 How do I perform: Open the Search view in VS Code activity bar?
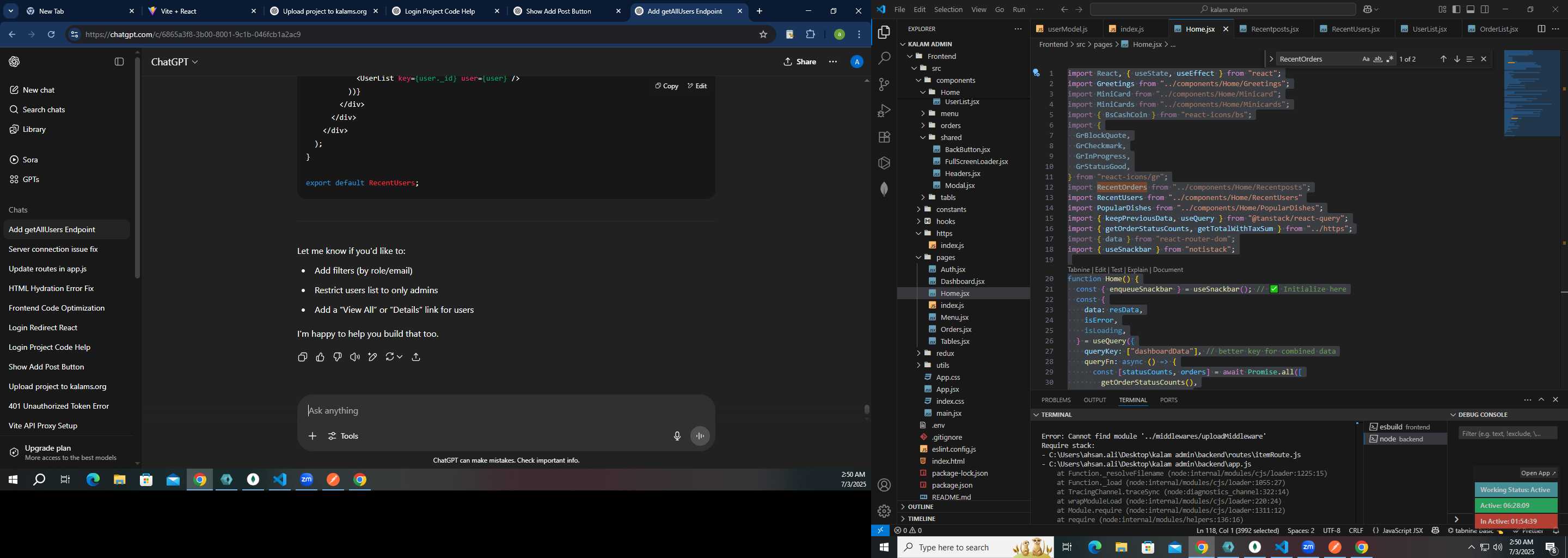884,58
